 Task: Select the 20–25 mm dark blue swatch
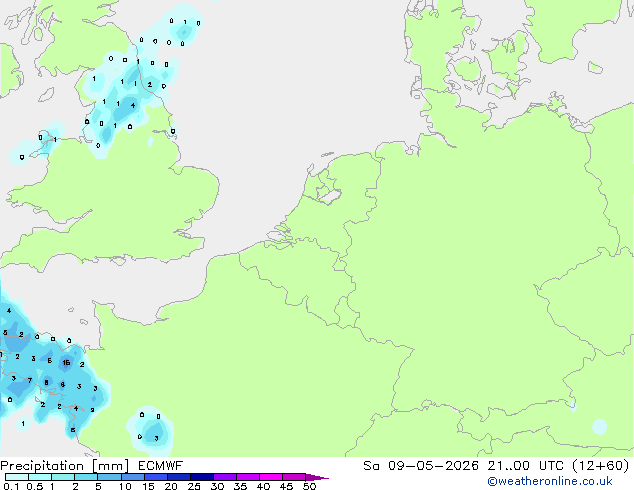(x=178, y=477)
